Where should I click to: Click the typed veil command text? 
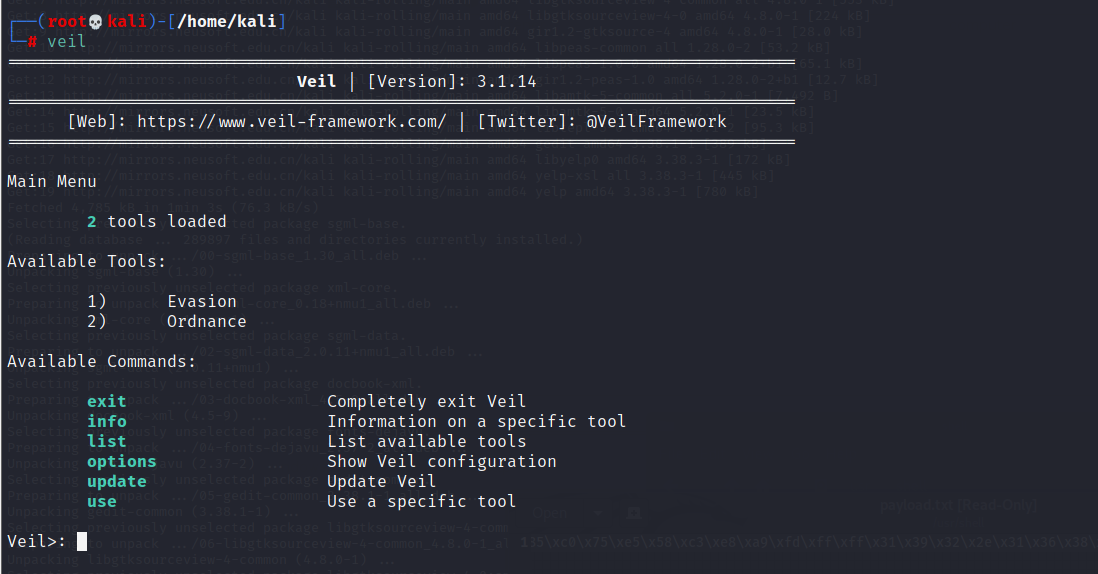[x=67, y=42]
